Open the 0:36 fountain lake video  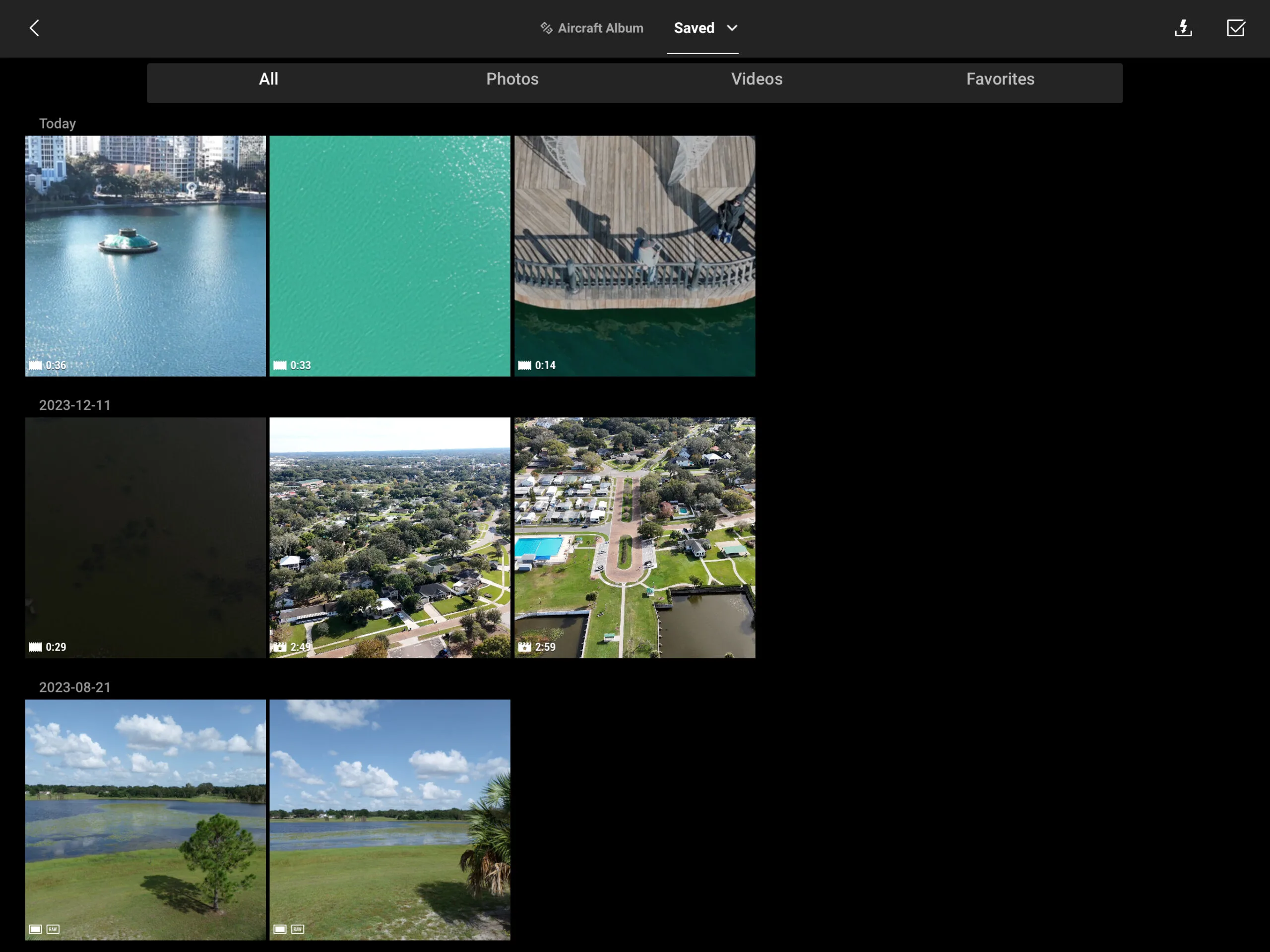pos(145,256)
